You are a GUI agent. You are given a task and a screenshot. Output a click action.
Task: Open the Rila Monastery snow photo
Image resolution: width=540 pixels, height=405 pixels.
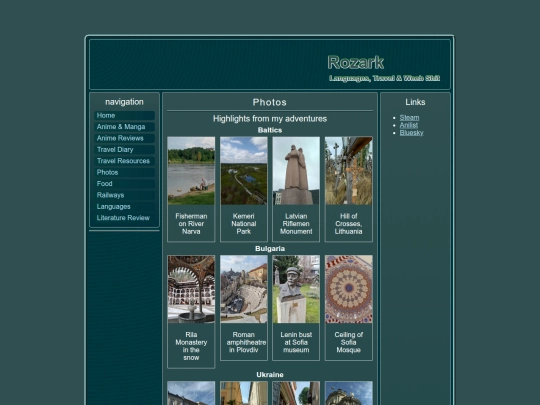point(191,289)
